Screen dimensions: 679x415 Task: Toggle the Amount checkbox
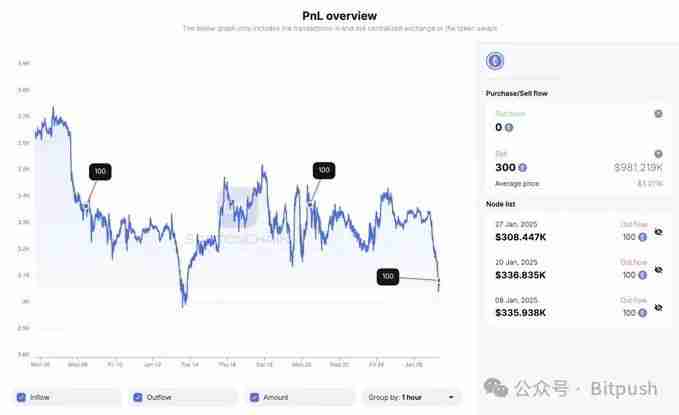coord(255,397)
